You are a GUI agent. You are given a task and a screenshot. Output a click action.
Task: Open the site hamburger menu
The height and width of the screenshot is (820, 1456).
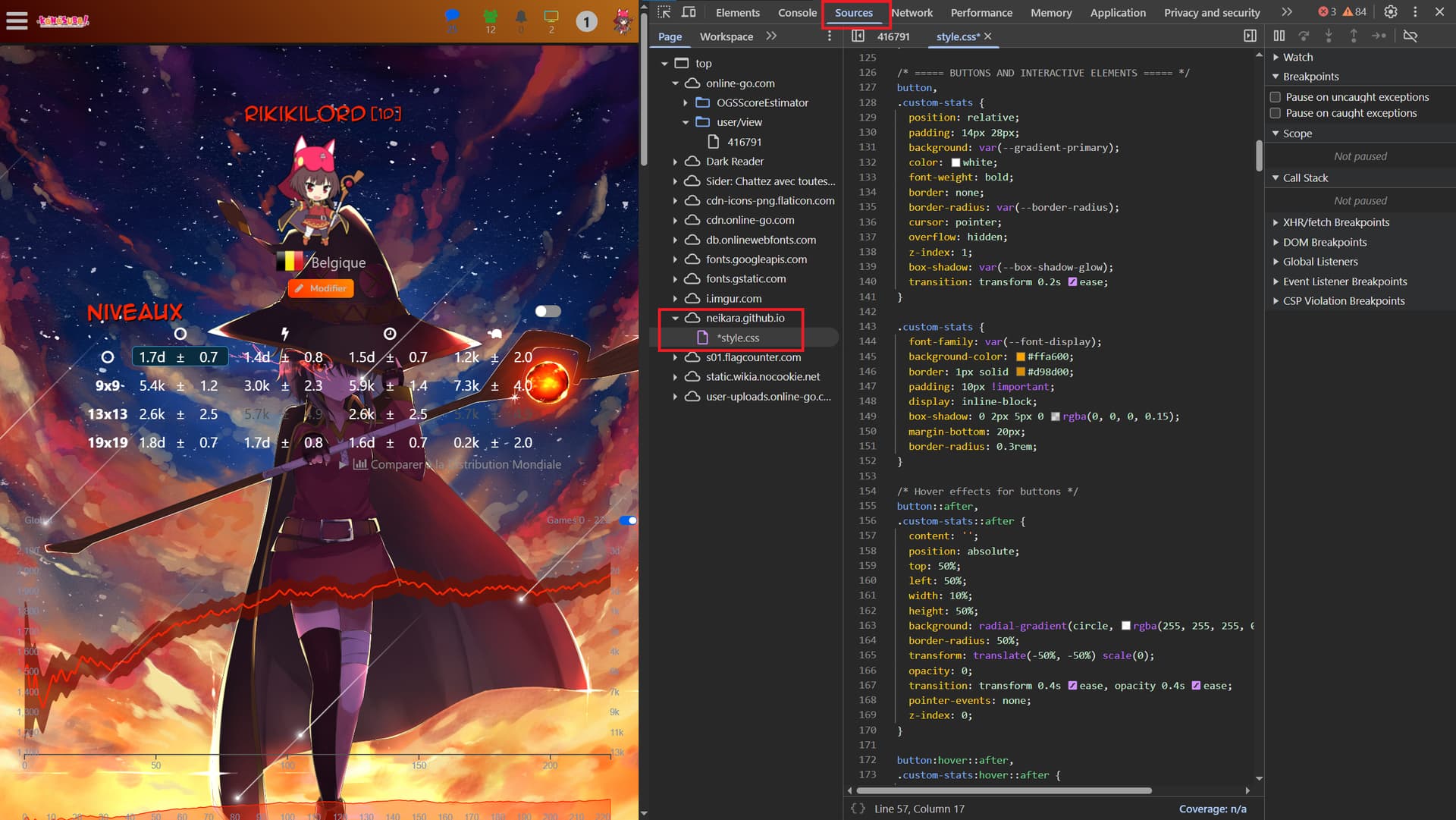(17, 20)
